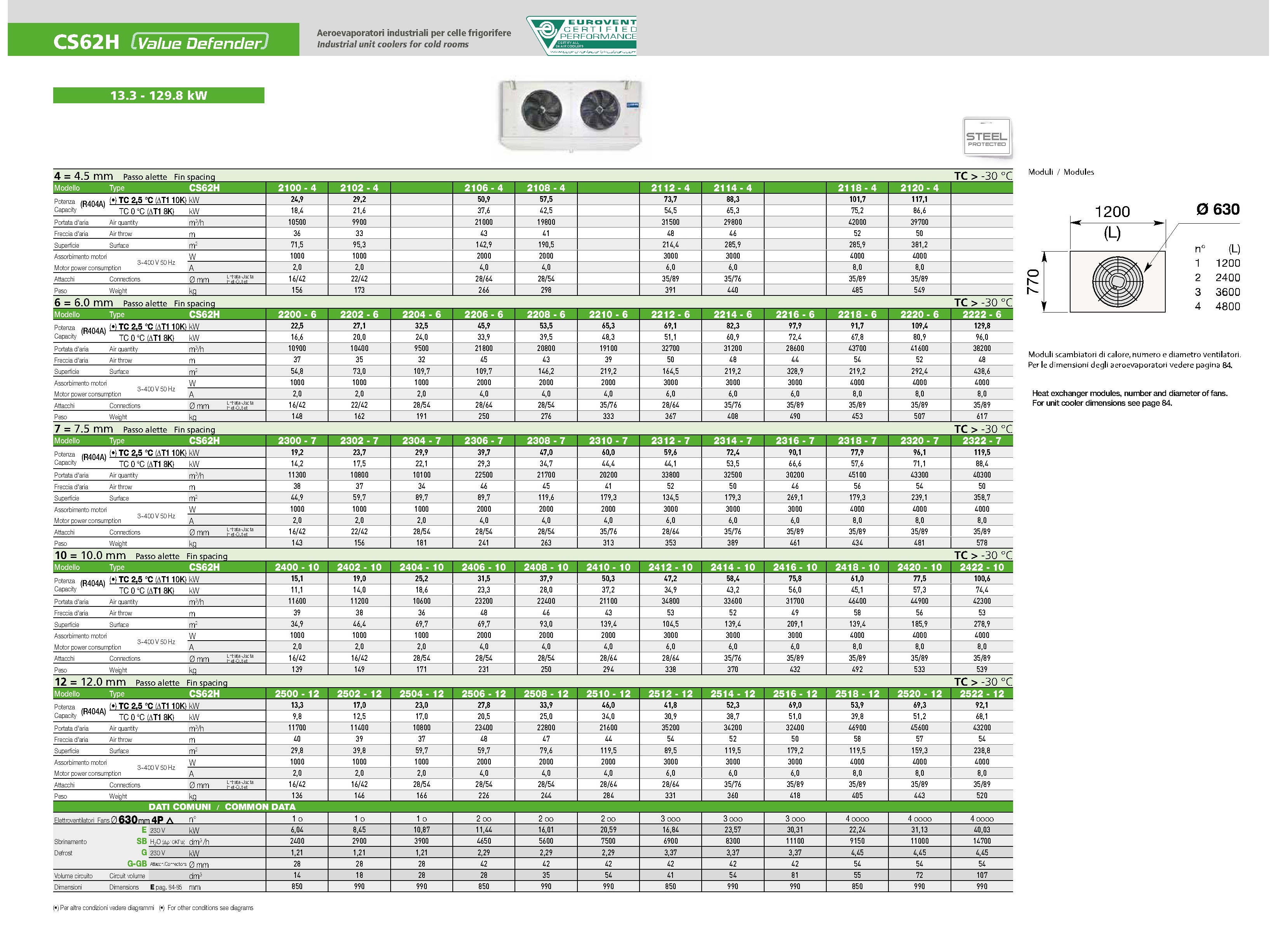The image size is (1288, 938).
Task: Click the 4 = 4.5 mm fin spacing heading
Action: click(x=83, y=176)
